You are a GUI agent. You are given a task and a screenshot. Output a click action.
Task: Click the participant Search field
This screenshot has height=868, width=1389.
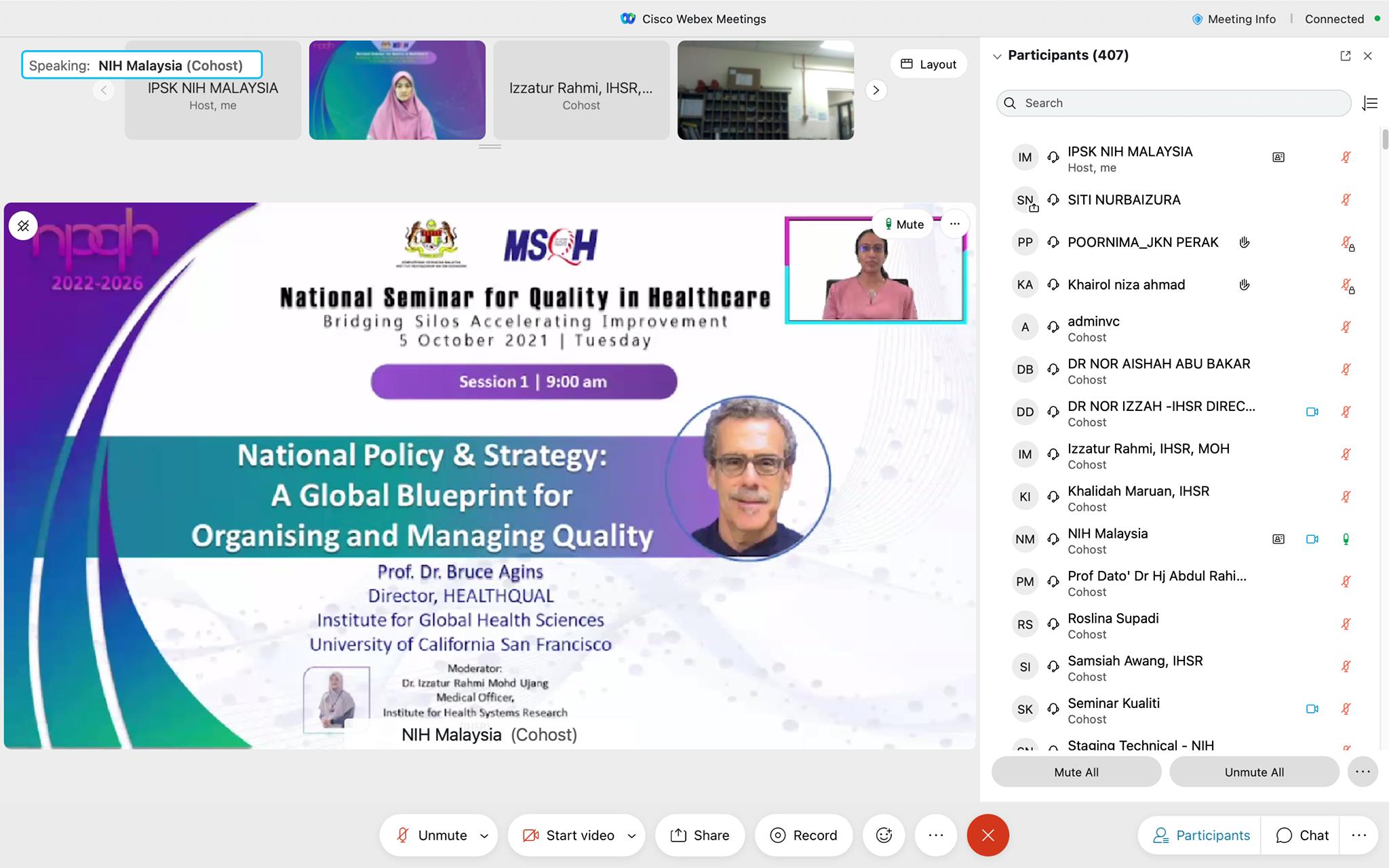tap(1173, 103)
